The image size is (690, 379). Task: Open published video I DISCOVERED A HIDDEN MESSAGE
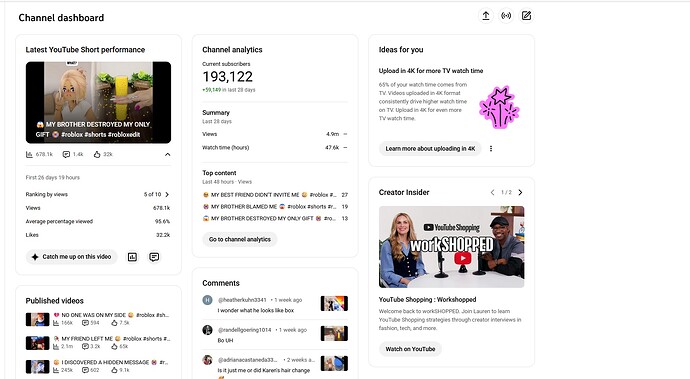tap(111, 362)
